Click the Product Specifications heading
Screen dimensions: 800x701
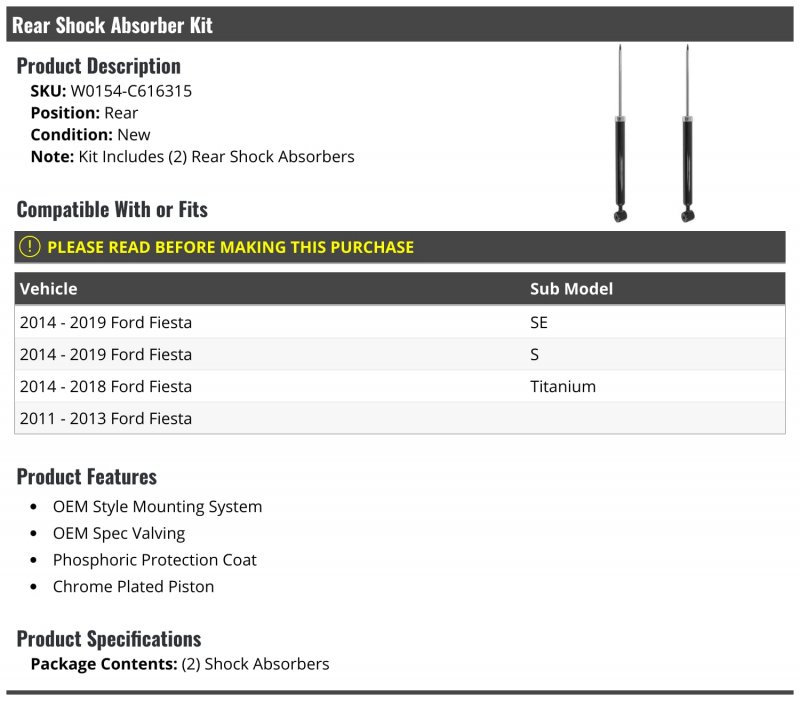[109, 639]
